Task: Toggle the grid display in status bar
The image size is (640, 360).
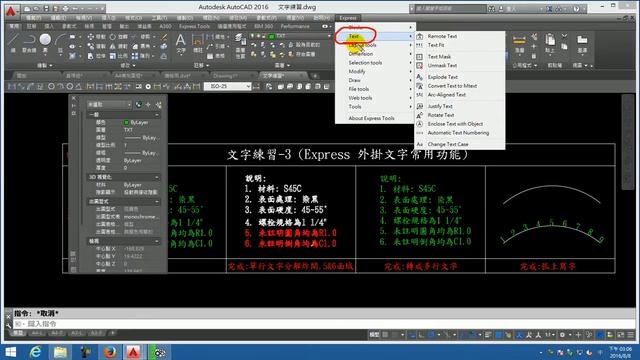Action: (385, 335)
